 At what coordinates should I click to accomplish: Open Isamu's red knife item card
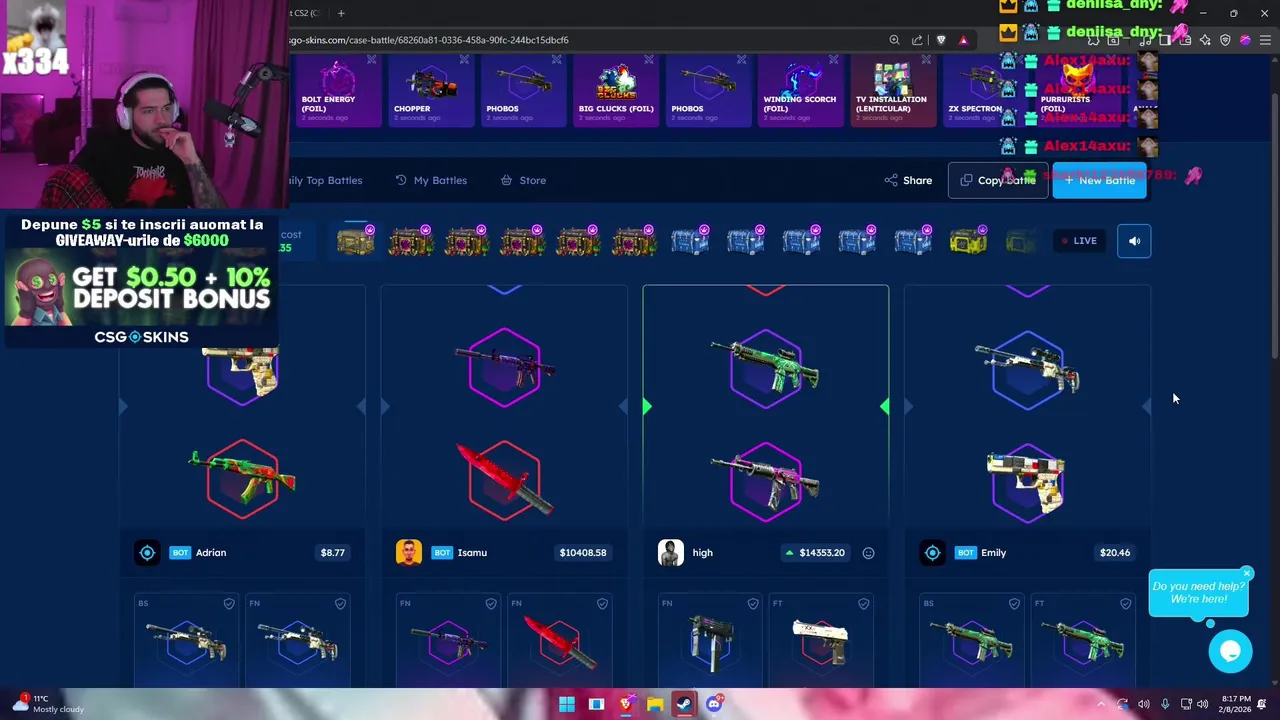pyautogui.click(x=560, y=640)
